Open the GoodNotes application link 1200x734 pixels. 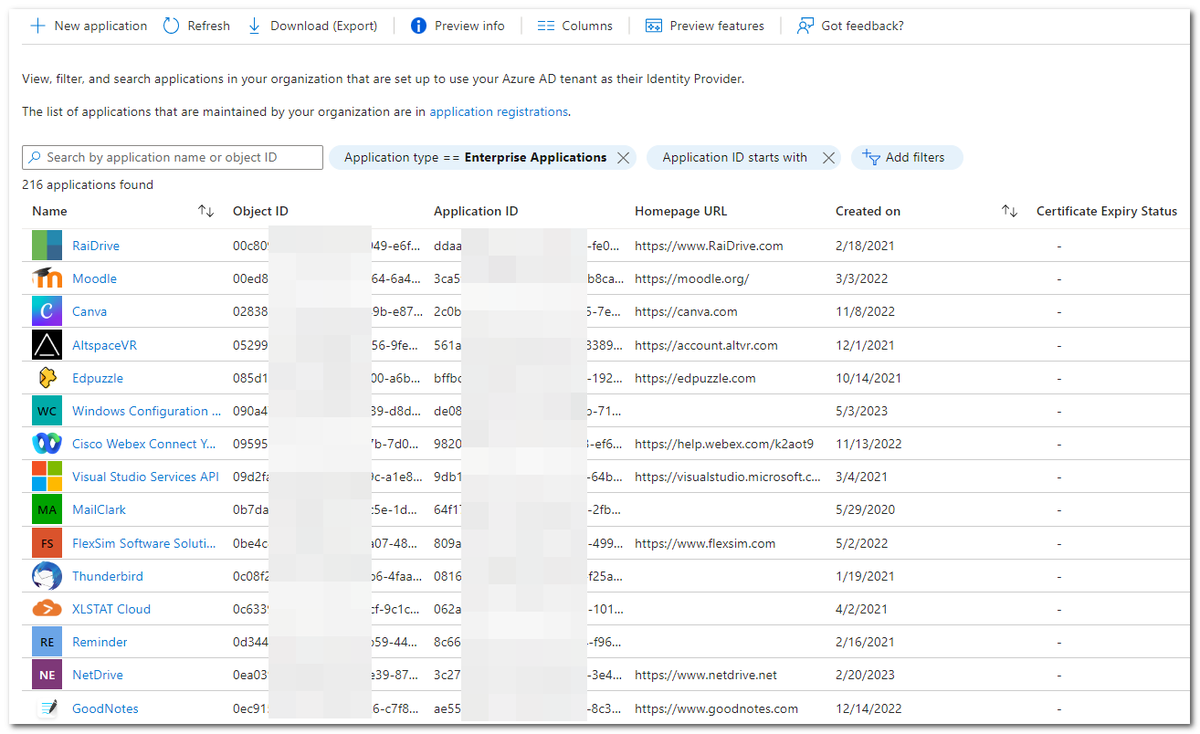pos(105,708)
